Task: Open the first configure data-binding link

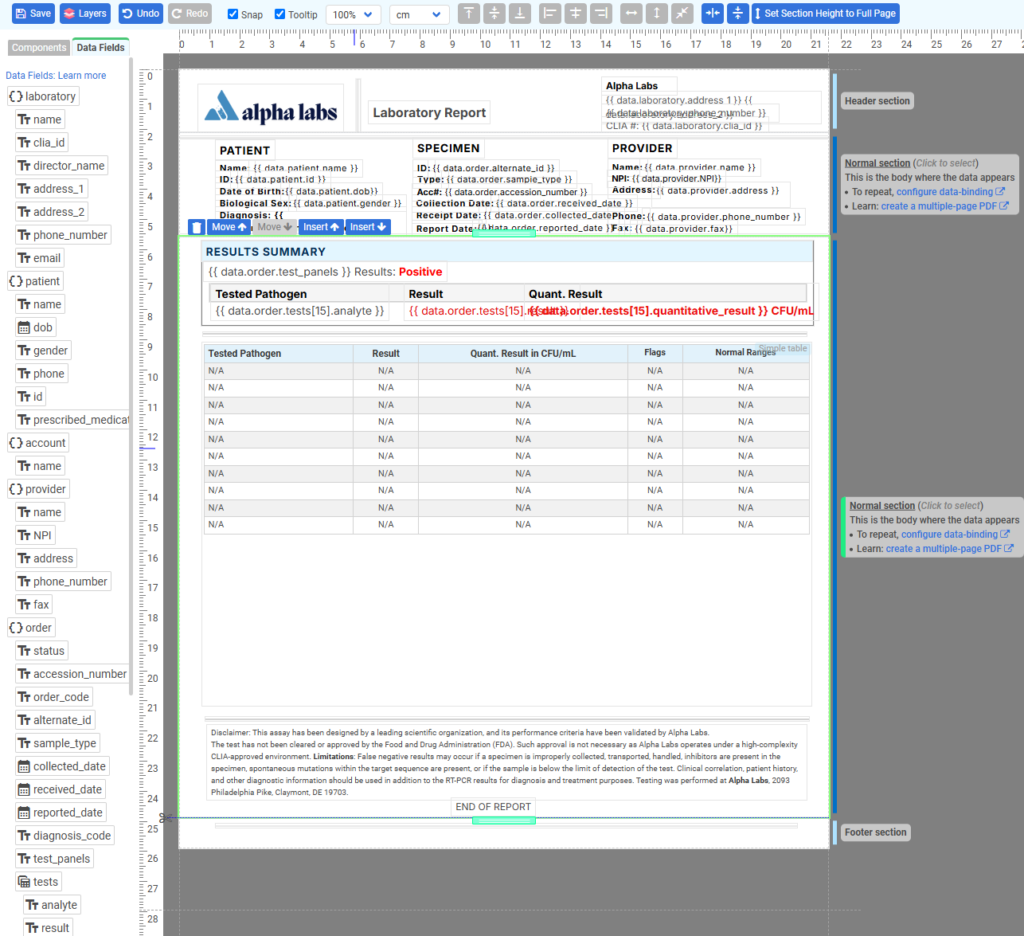Action: click(x=950, y=192)
